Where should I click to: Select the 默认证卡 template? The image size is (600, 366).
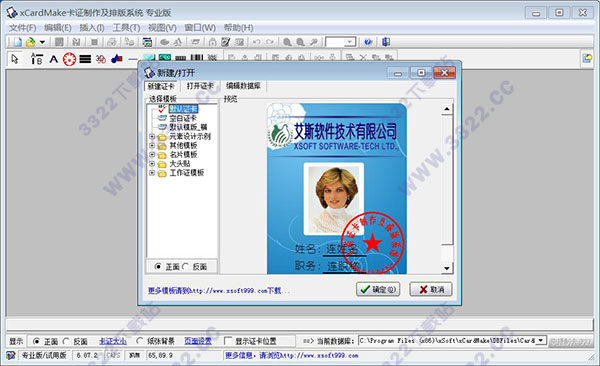[x=183, y=109]
